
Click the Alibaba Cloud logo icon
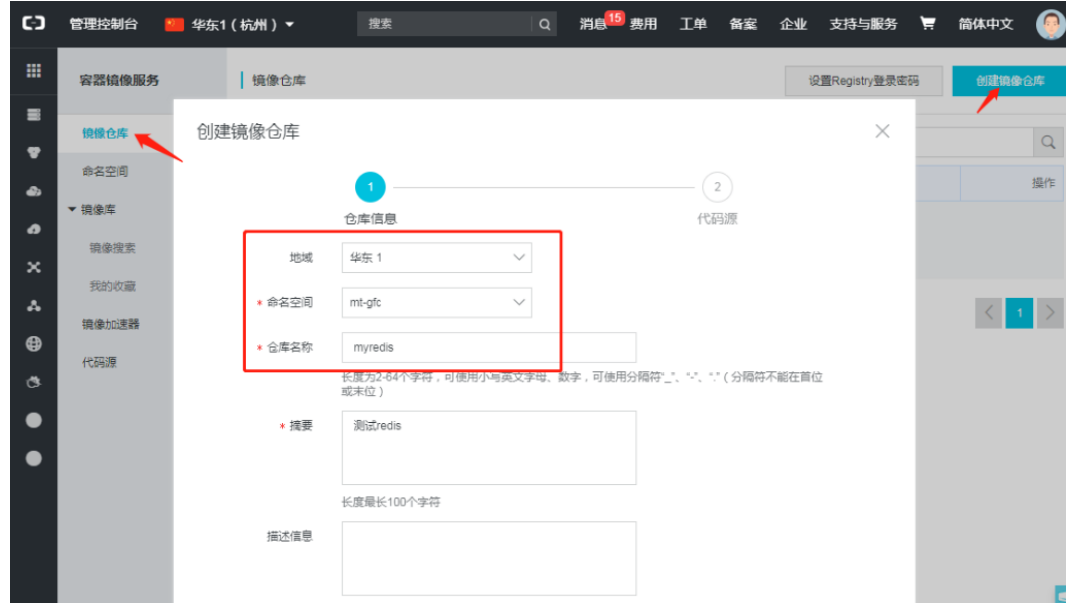pyautogui.click(x=33, y=23)
